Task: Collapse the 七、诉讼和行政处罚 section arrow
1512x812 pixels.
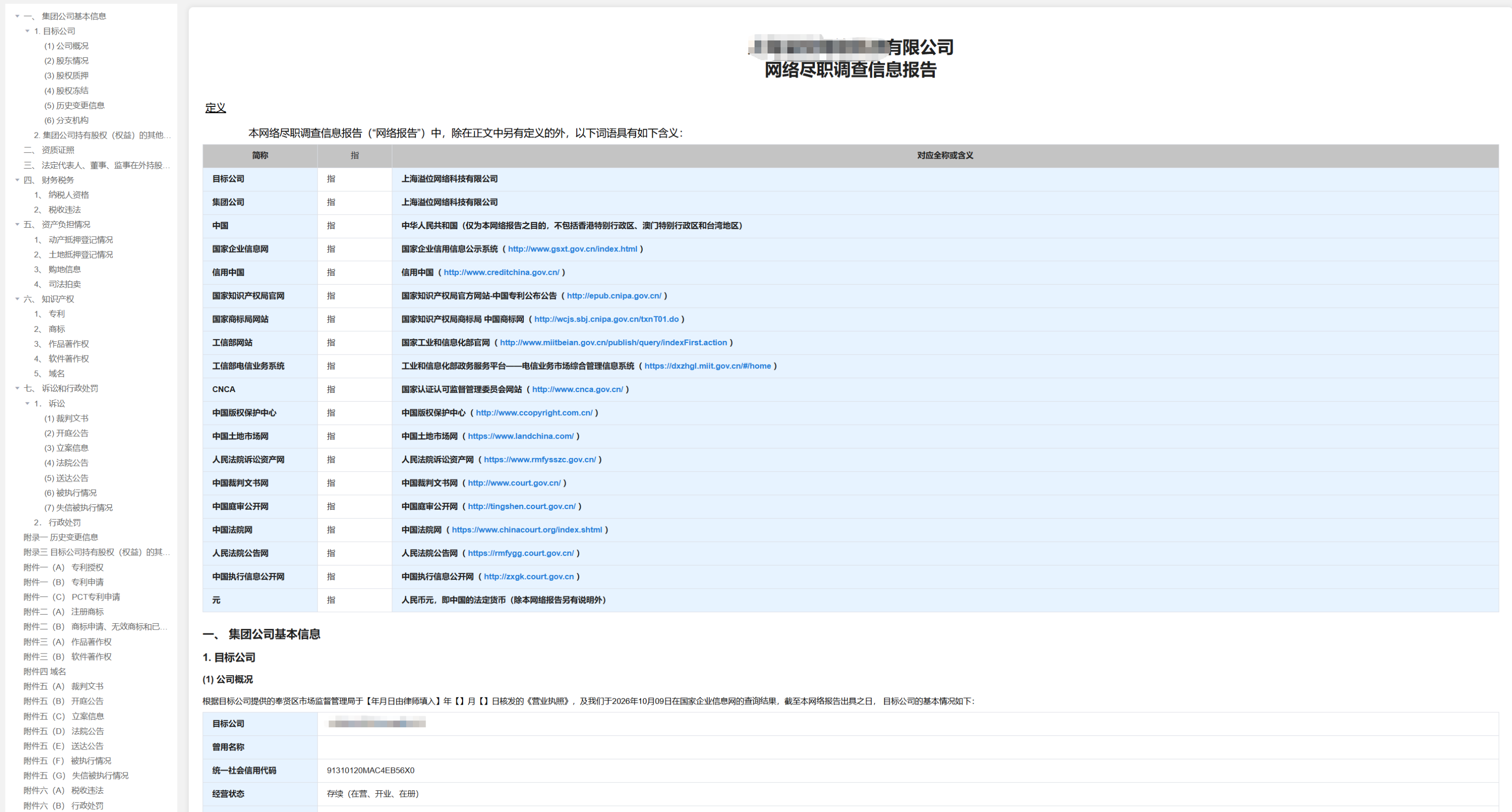Action: (x=17, y=388)
